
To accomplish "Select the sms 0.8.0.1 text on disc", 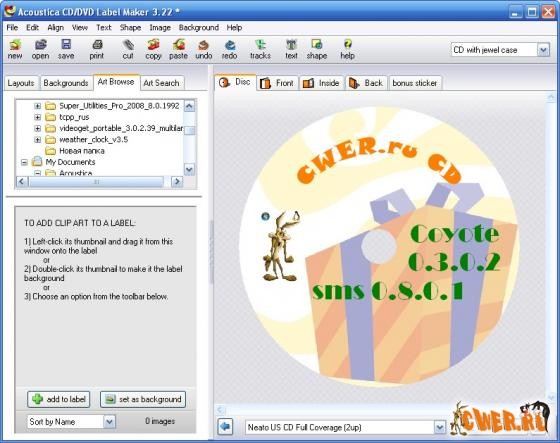I will tap(388, 291).
